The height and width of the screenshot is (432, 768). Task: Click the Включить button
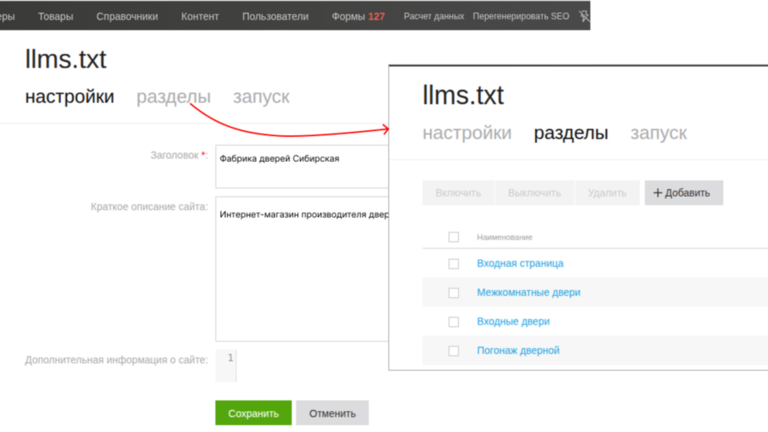[458, 192]
